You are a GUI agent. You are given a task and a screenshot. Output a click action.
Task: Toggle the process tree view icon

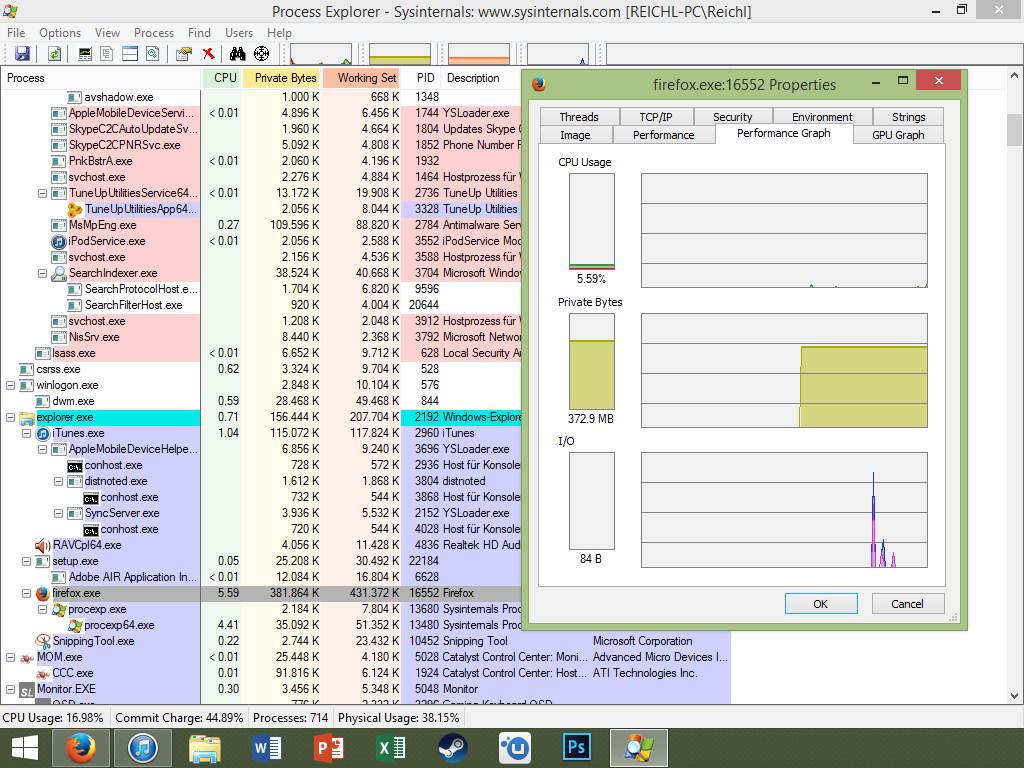[106, 54]
